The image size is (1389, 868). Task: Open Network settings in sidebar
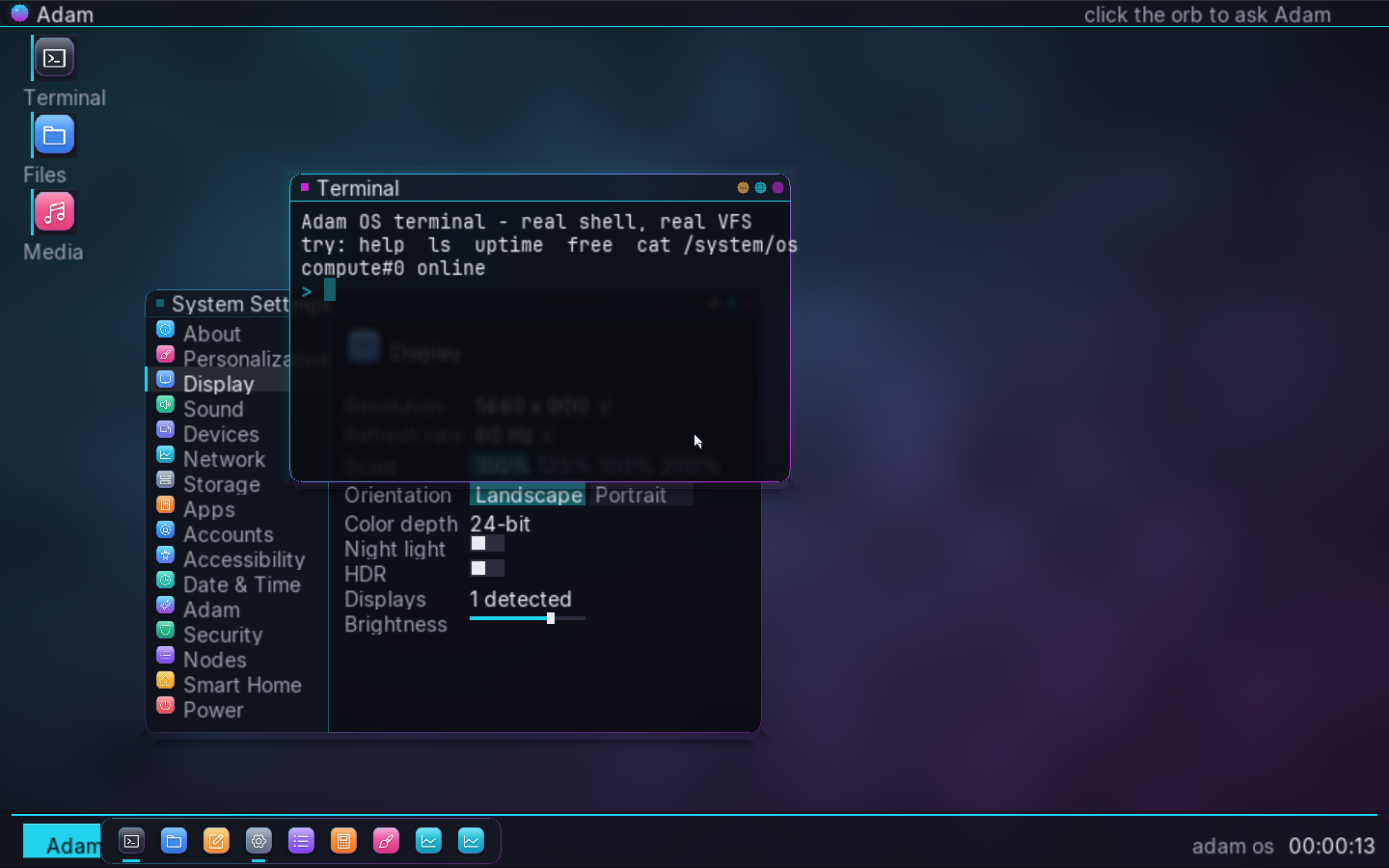236,459
